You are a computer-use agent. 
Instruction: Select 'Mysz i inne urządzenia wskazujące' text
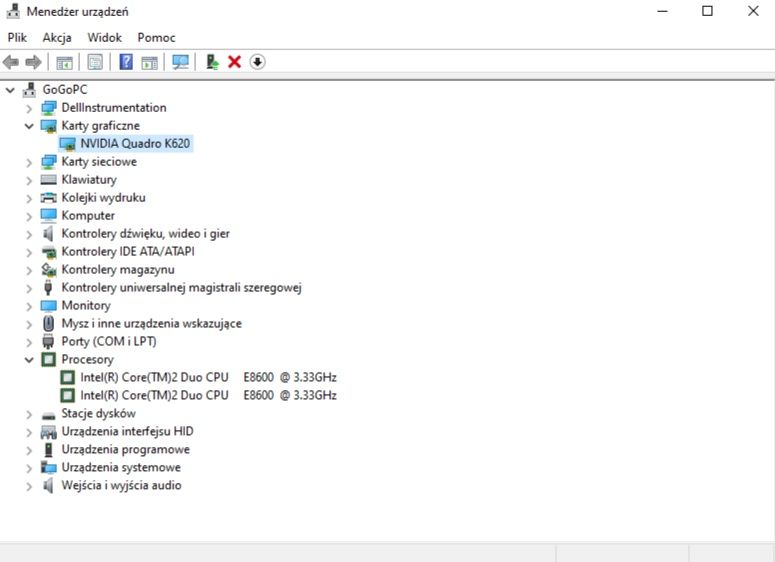pyautogui.click(x=151, y=324)
